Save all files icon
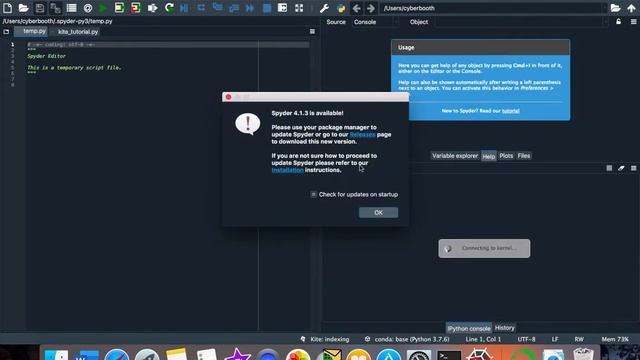This screenshot has height=360, width=640. pos(55,8)
